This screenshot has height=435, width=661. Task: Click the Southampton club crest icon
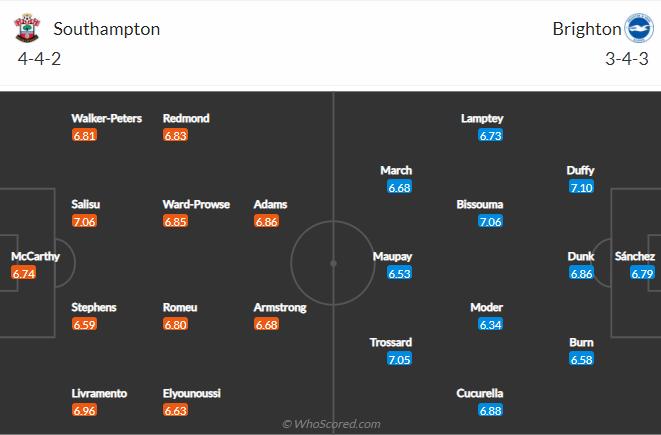[27, 28]
